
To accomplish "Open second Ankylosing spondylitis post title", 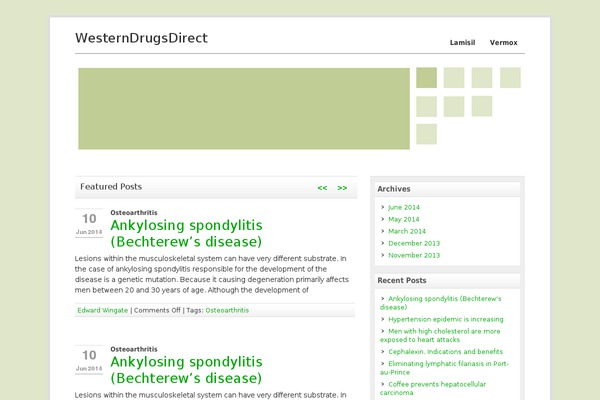I will coord(186,370).
